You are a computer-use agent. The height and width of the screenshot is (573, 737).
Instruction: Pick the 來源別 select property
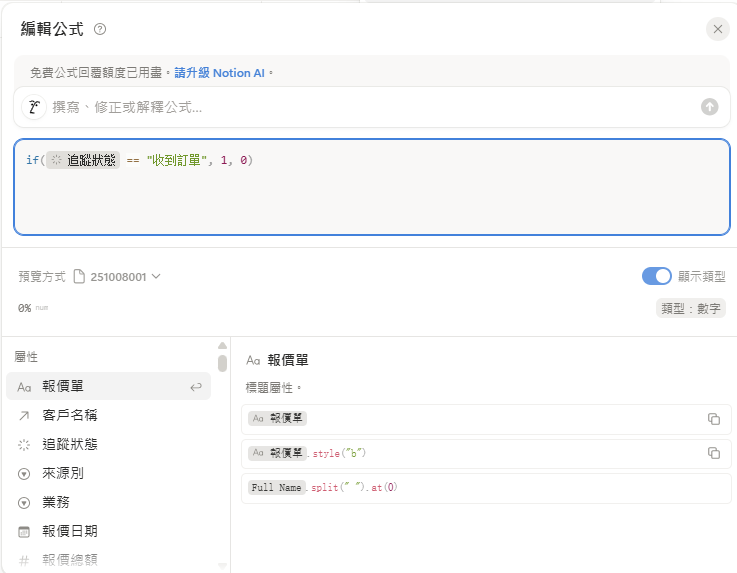click(63, 473)
